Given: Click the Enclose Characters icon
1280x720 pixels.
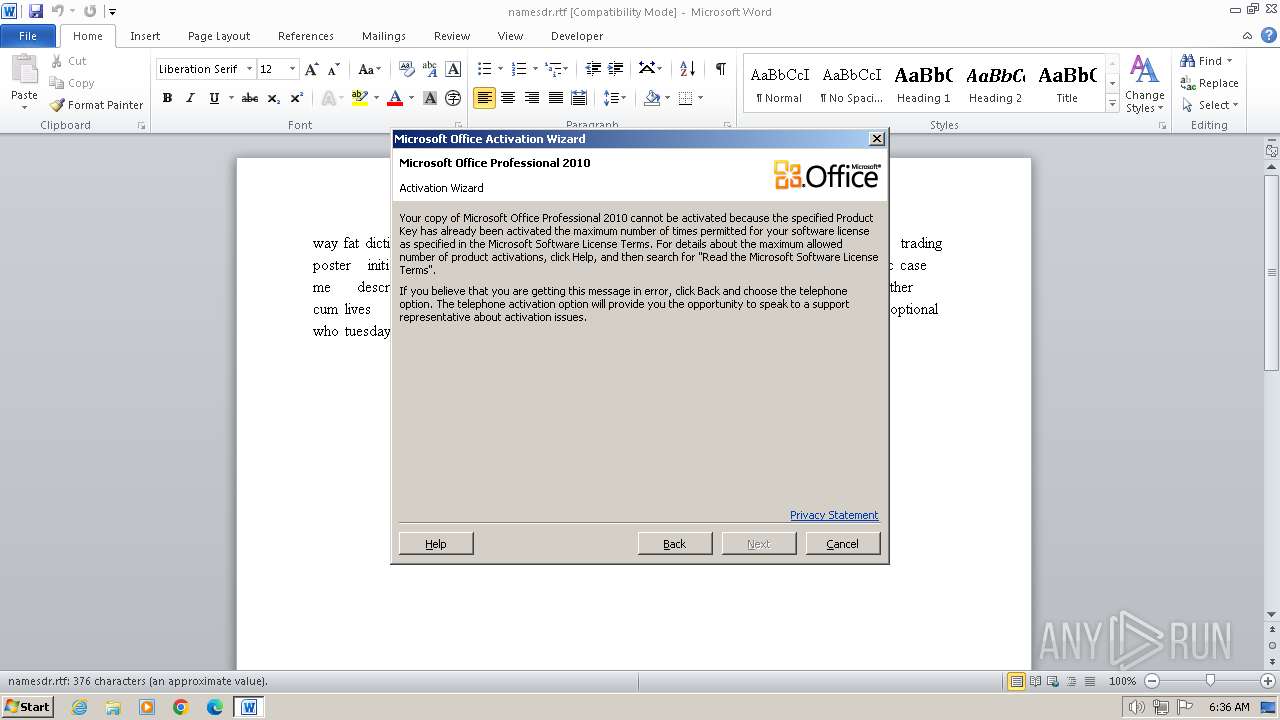Looking at the screenshot, I should click(453, 98).
